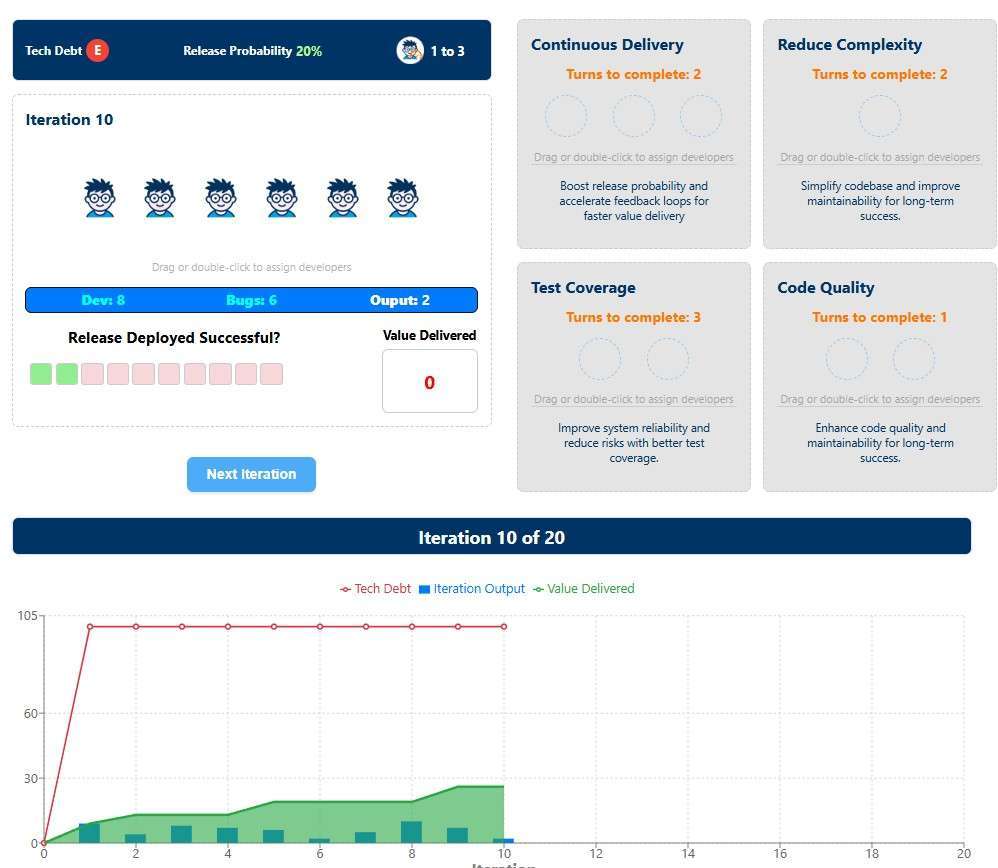Click second developer slot in Test Coverage
Screen dimensions: 998x868
coord(668,359)
